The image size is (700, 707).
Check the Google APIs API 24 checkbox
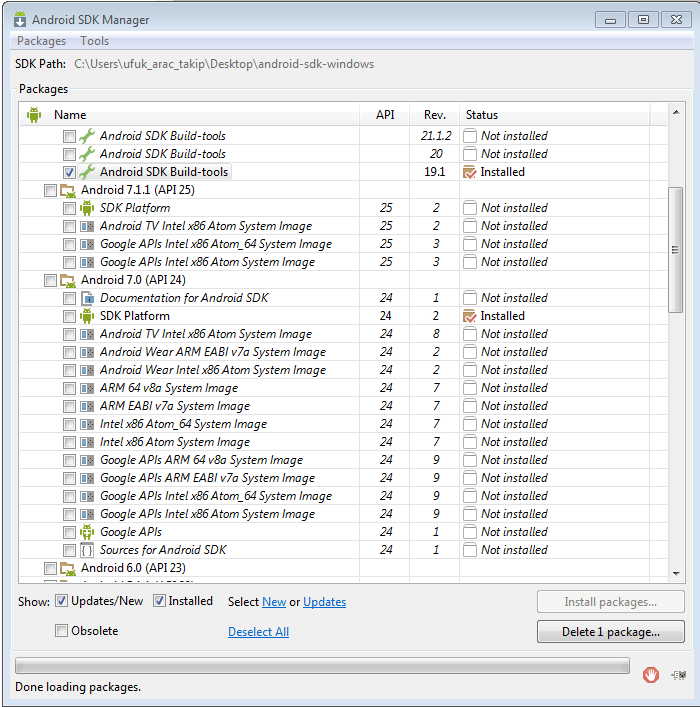(69, 533)
